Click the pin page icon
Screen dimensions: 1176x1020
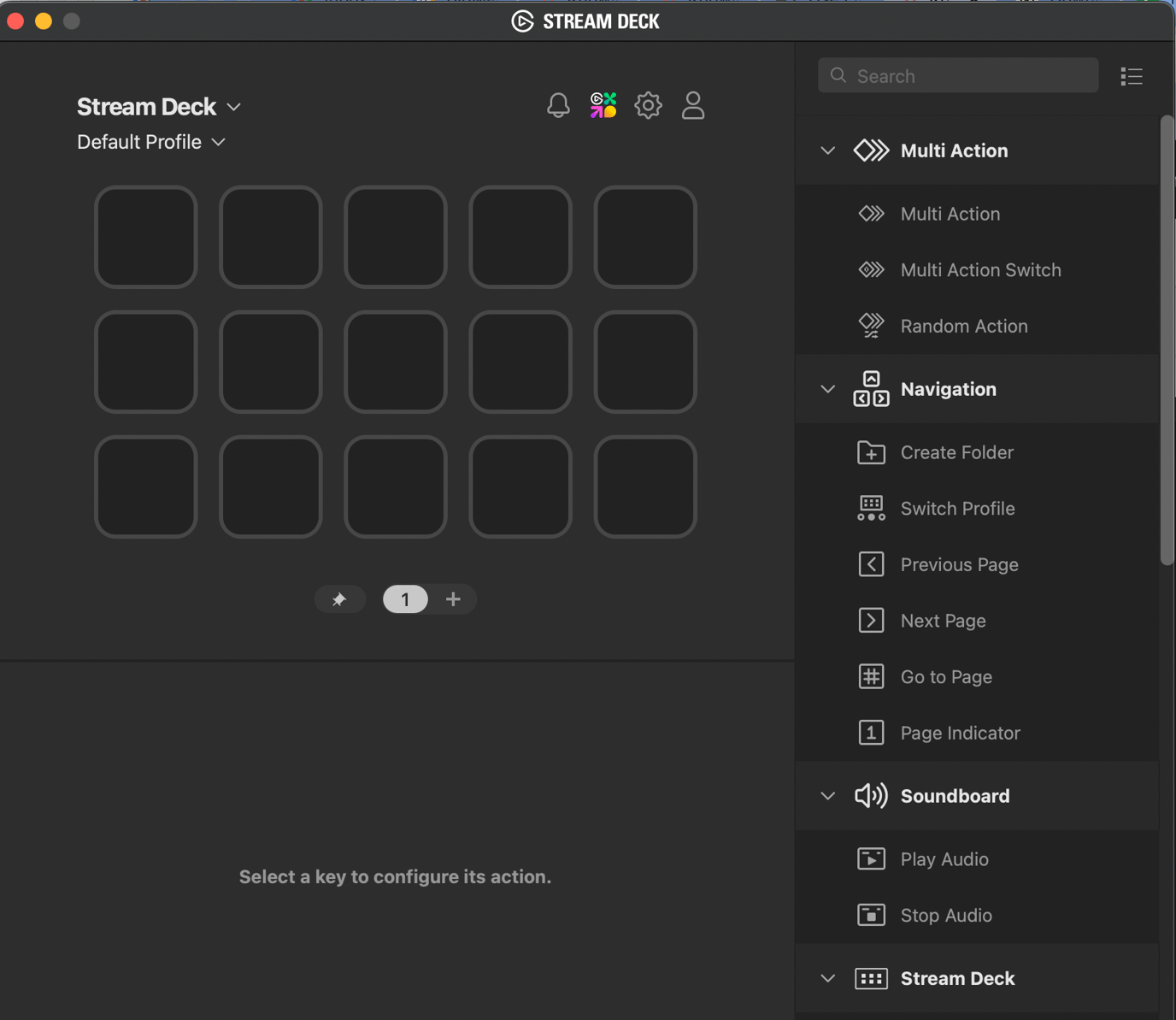[339, 599]
